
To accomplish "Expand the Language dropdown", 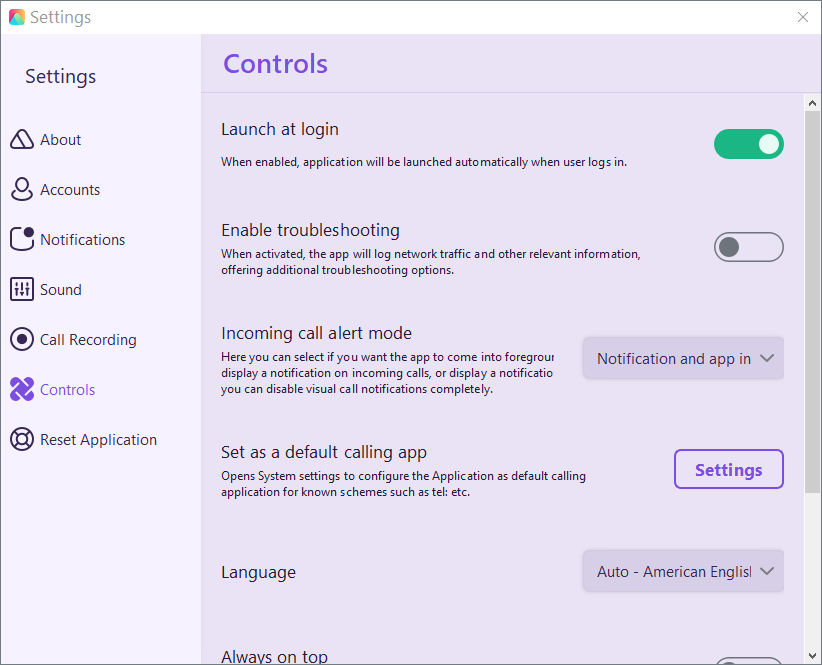I will 683,571.
